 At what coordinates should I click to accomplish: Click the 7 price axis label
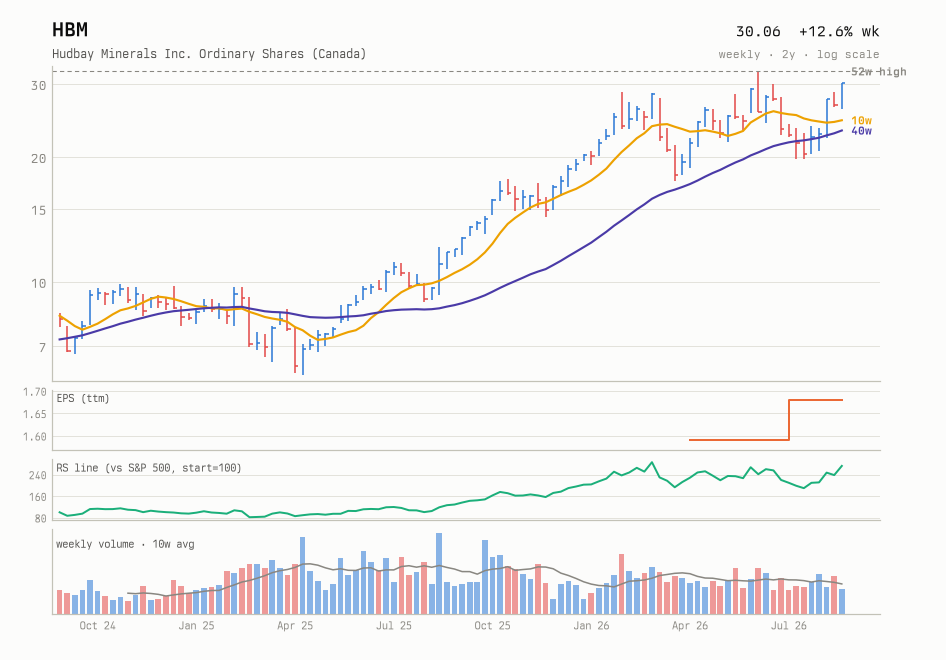[42, 347]
